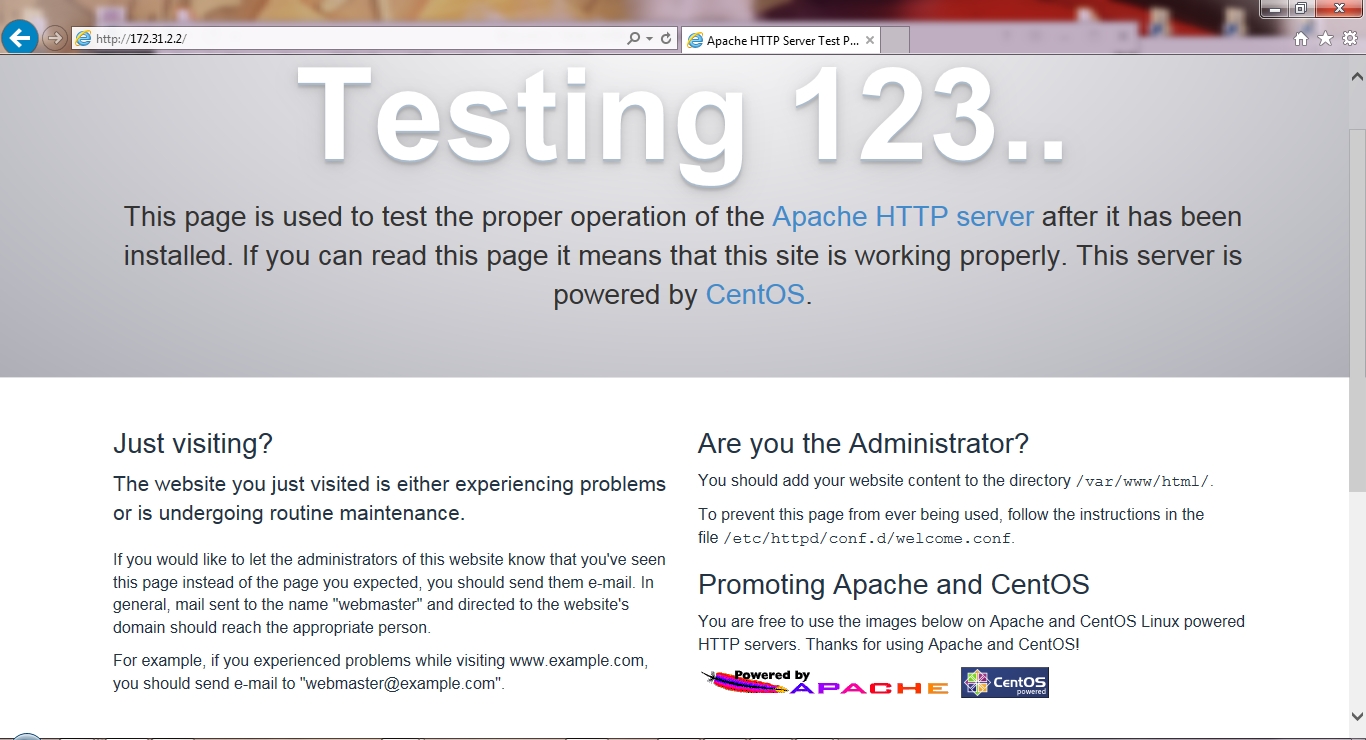Click the 'Promoting Apache and CentOS' heading
This screenshot has width=1366, height=740.
894,585
